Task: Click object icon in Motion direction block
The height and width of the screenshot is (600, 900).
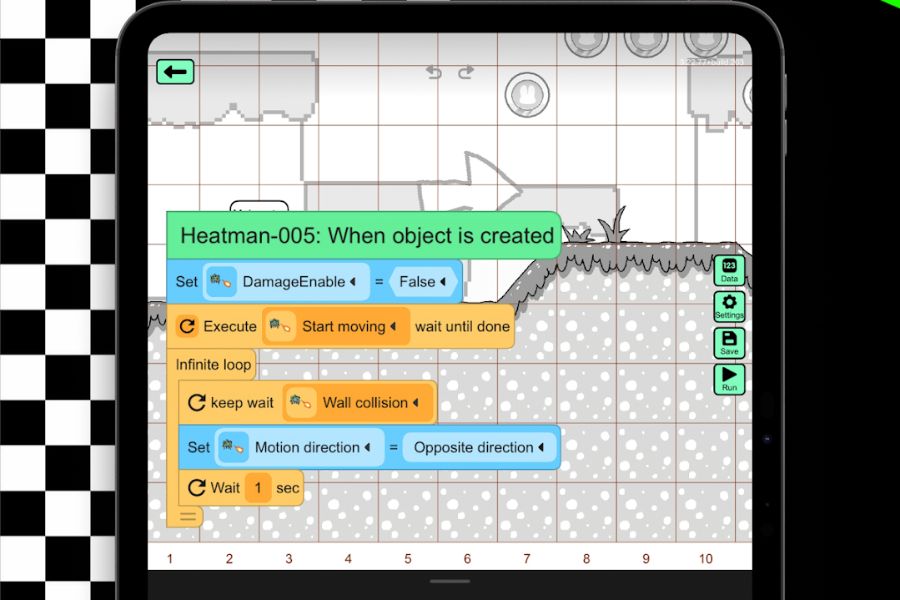Action: (233, 447)
